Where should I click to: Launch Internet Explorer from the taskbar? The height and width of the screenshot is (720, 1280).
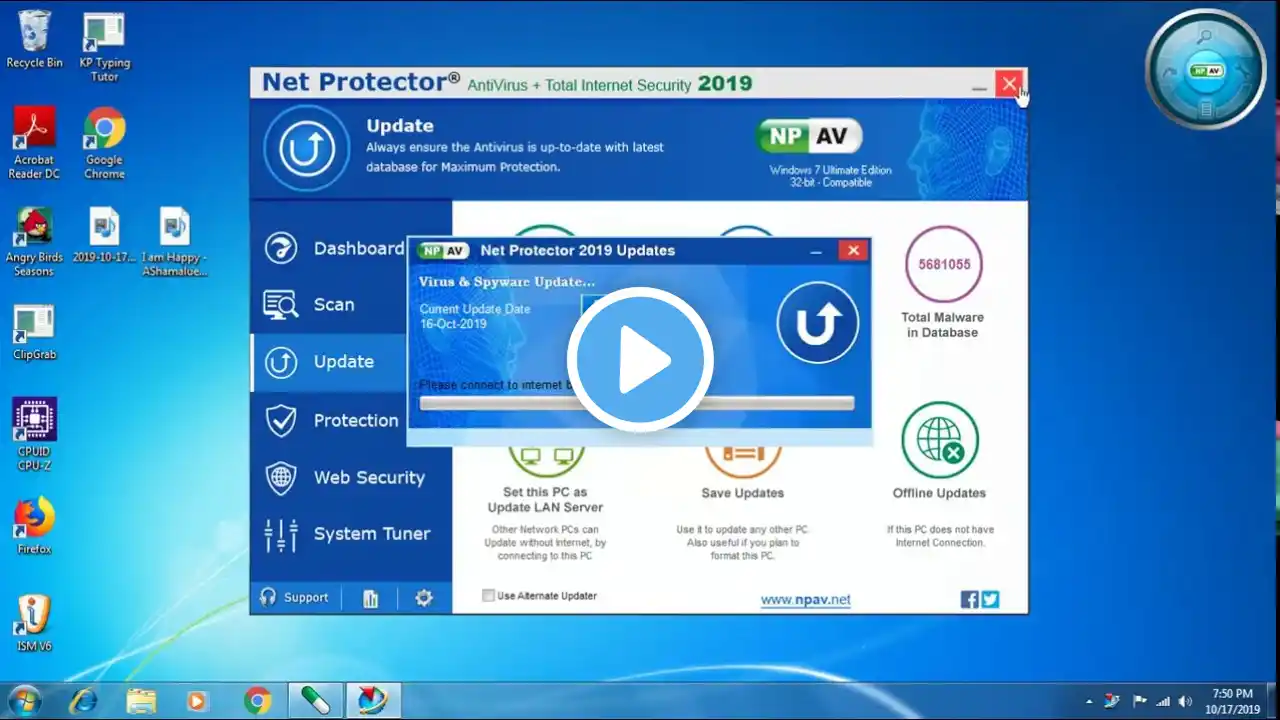pyautogui.click(x=83, y=700)
